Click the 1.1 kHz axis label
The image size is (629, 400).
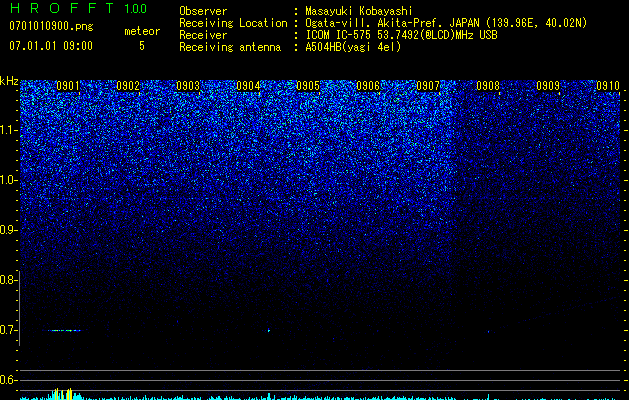9,130
